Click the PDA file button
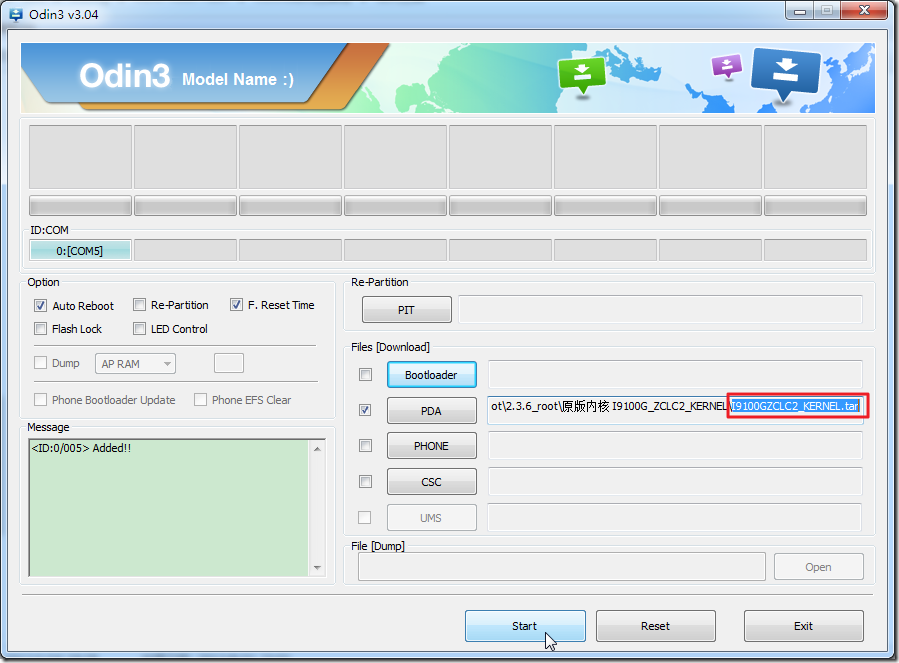 click(431, 411)
